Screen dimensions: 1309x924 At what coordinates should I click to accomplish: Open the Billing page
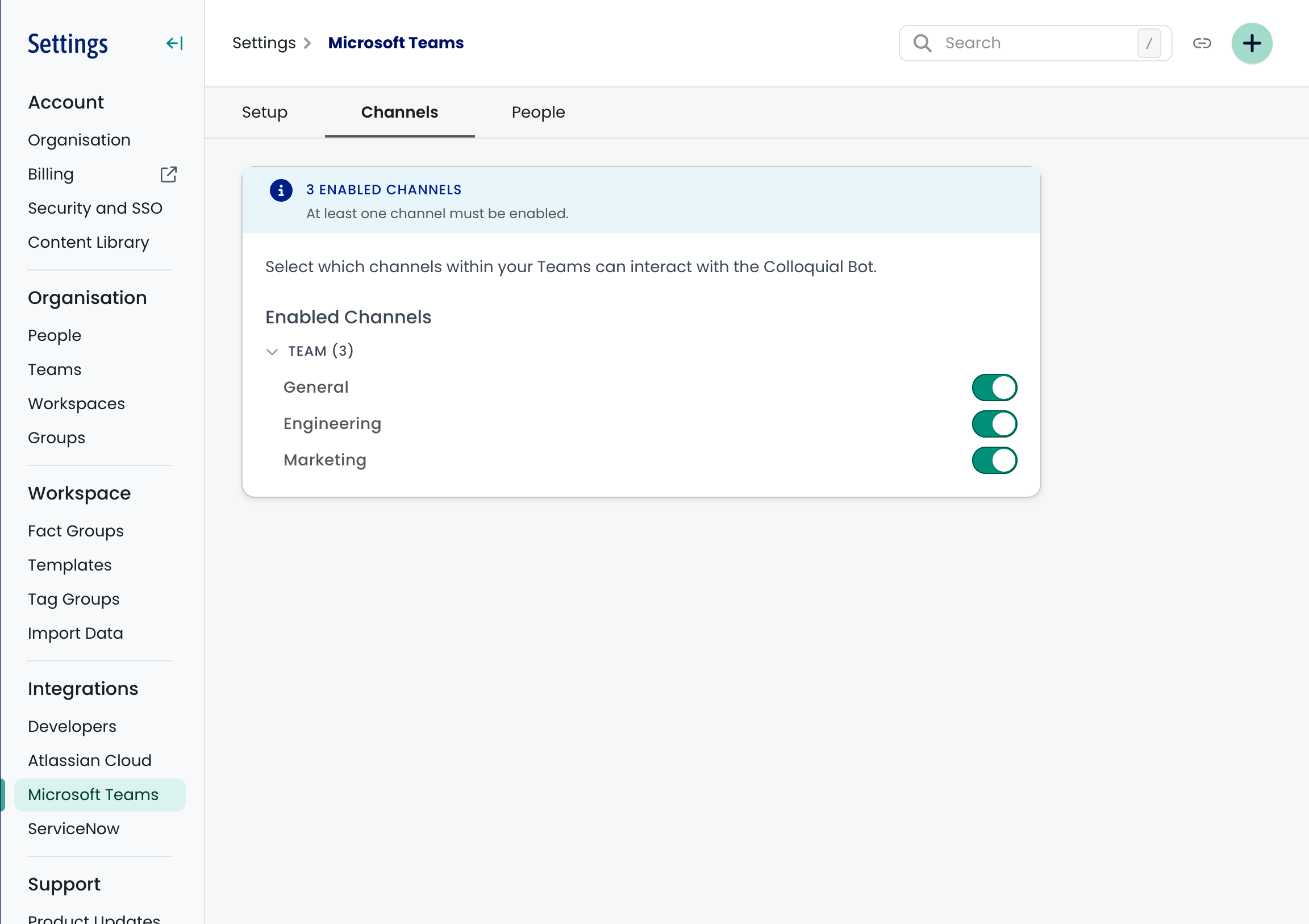tap(51, 174)
